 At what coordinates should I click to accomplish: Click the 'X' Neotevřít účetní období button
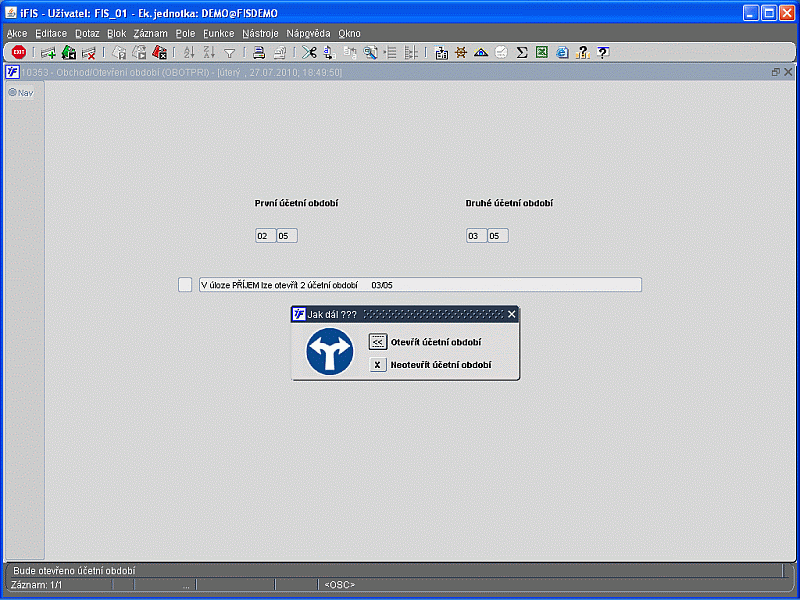(377, 365)
